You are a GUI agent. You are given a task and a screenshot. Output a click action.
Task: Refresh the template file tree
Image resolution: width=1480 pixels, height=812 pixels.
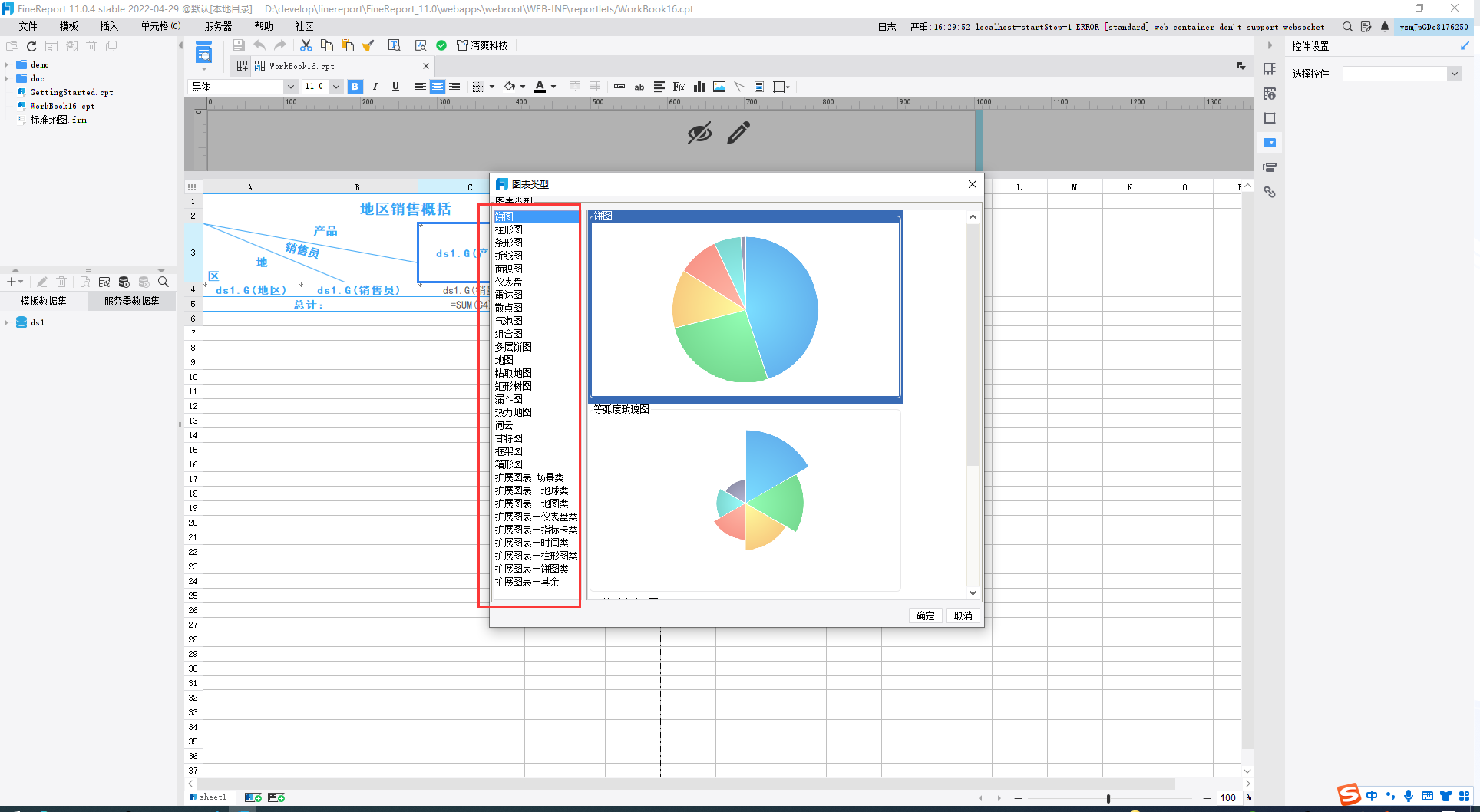click(31, 46)
